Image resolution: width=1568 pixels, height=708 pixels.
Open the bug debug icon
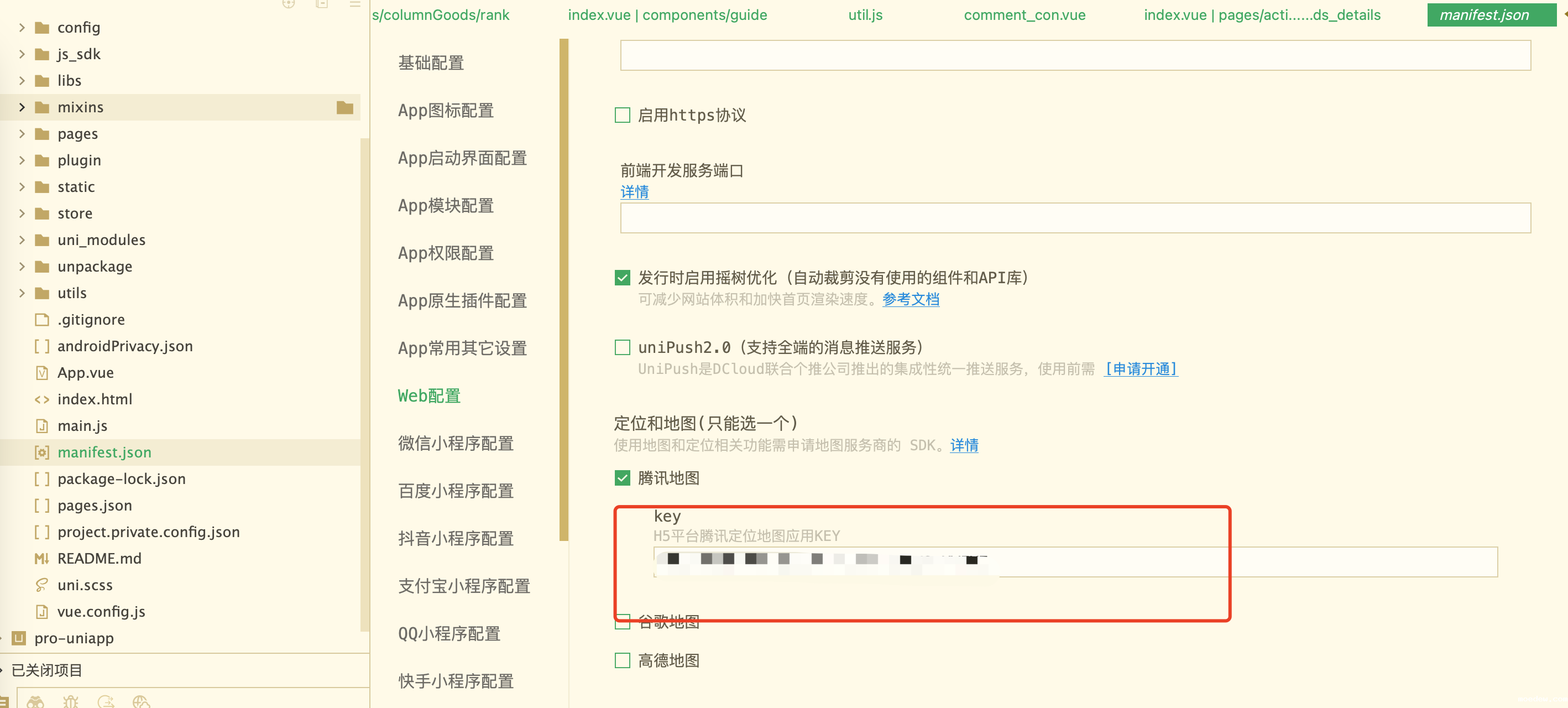[71, 702]
